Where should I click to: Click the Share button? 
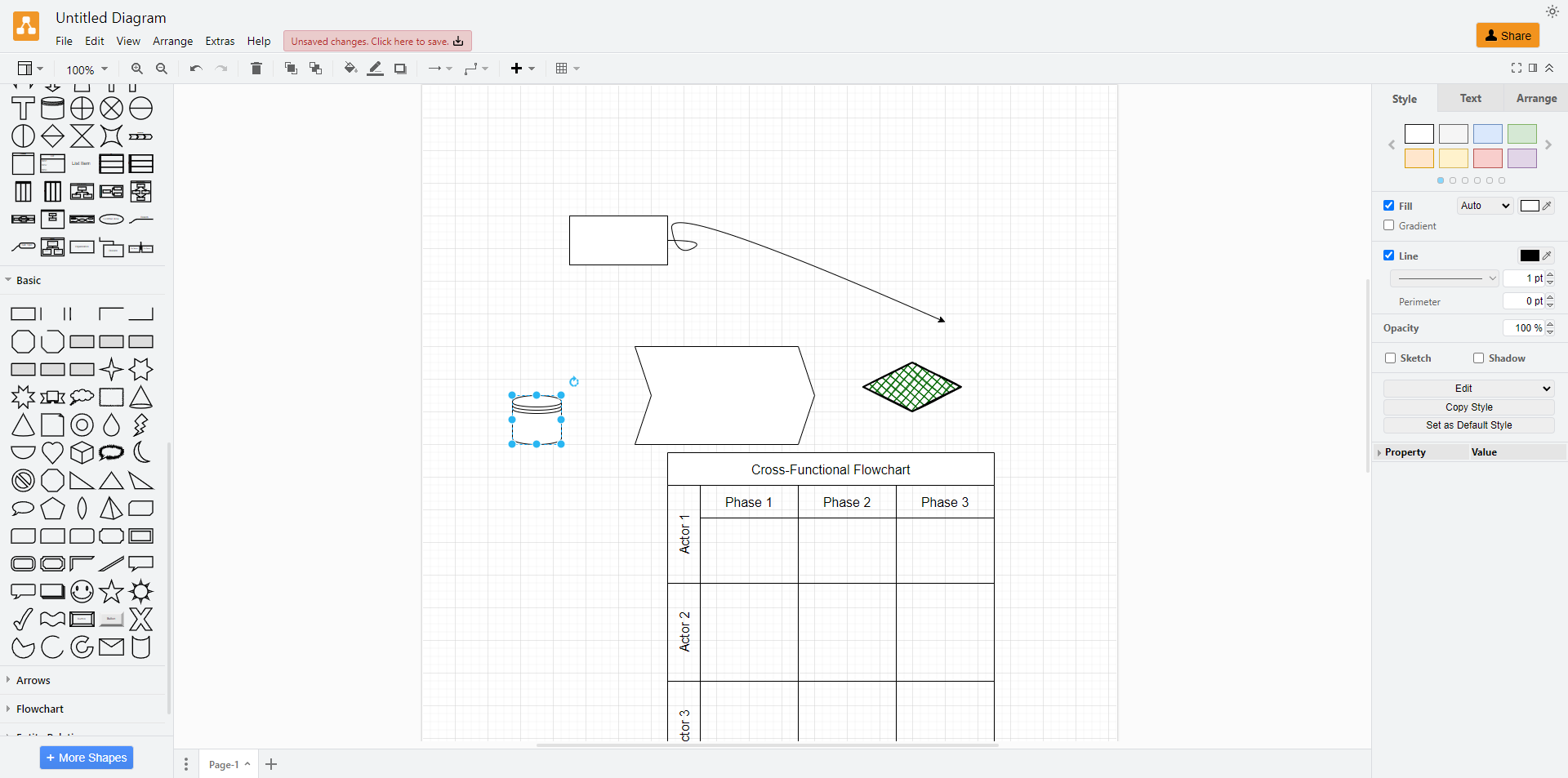pos(1508,35)
